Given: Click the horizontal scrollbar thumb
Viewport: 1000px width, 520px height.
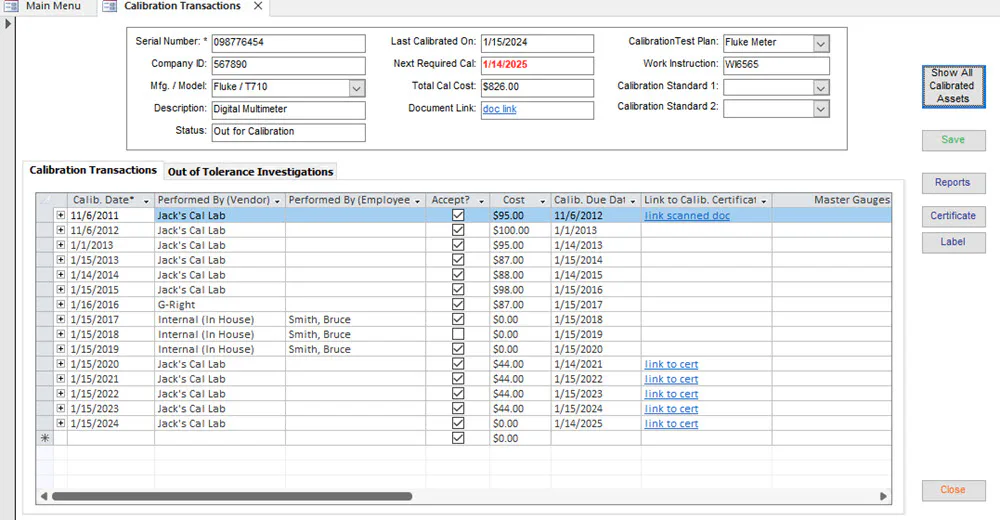Looking at the screenshot, I should 232,496.
